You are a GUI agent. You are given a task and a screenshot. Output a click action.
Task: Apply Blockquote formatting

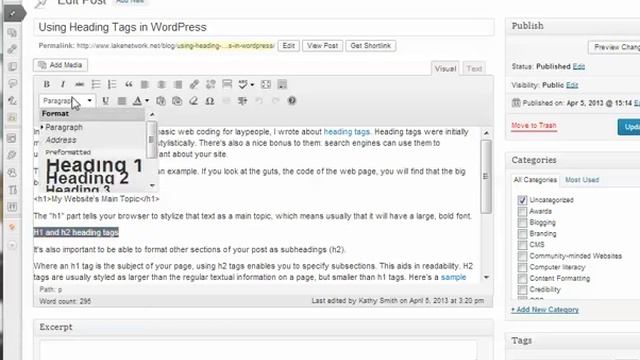pyautogui.click(x=129, y=84)
